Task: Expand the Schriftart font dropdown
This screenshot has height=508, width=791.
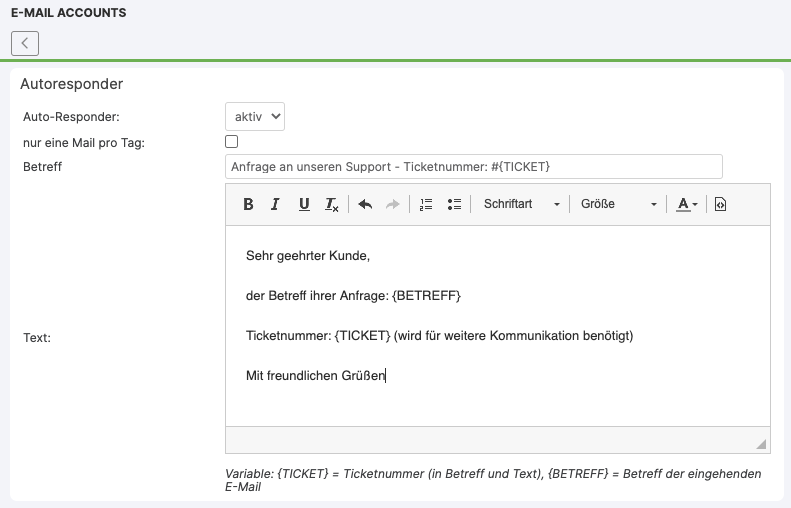Action: pos(521,204)
